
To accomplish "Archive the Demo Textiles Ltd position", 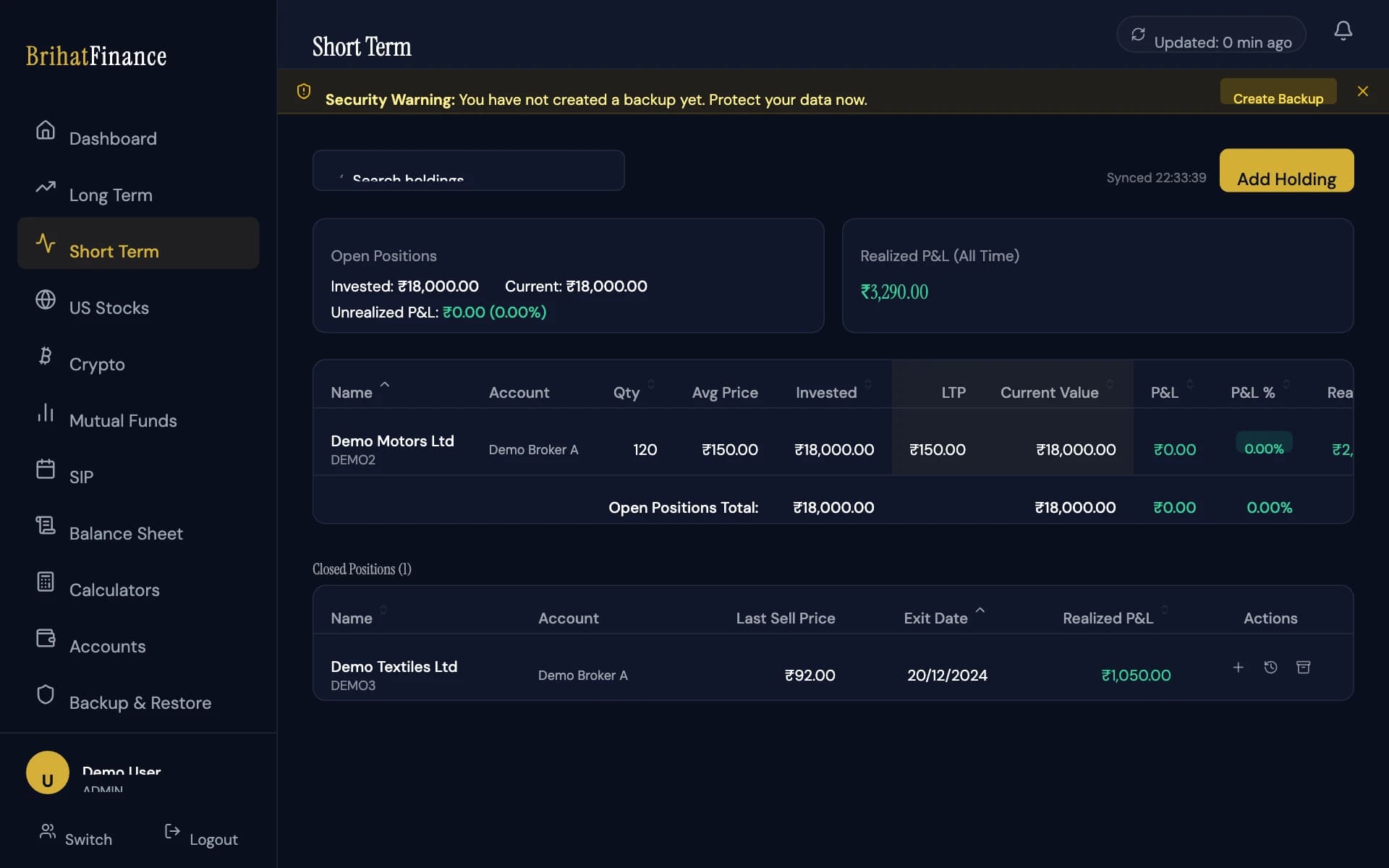I will [x=1304, y=667].
